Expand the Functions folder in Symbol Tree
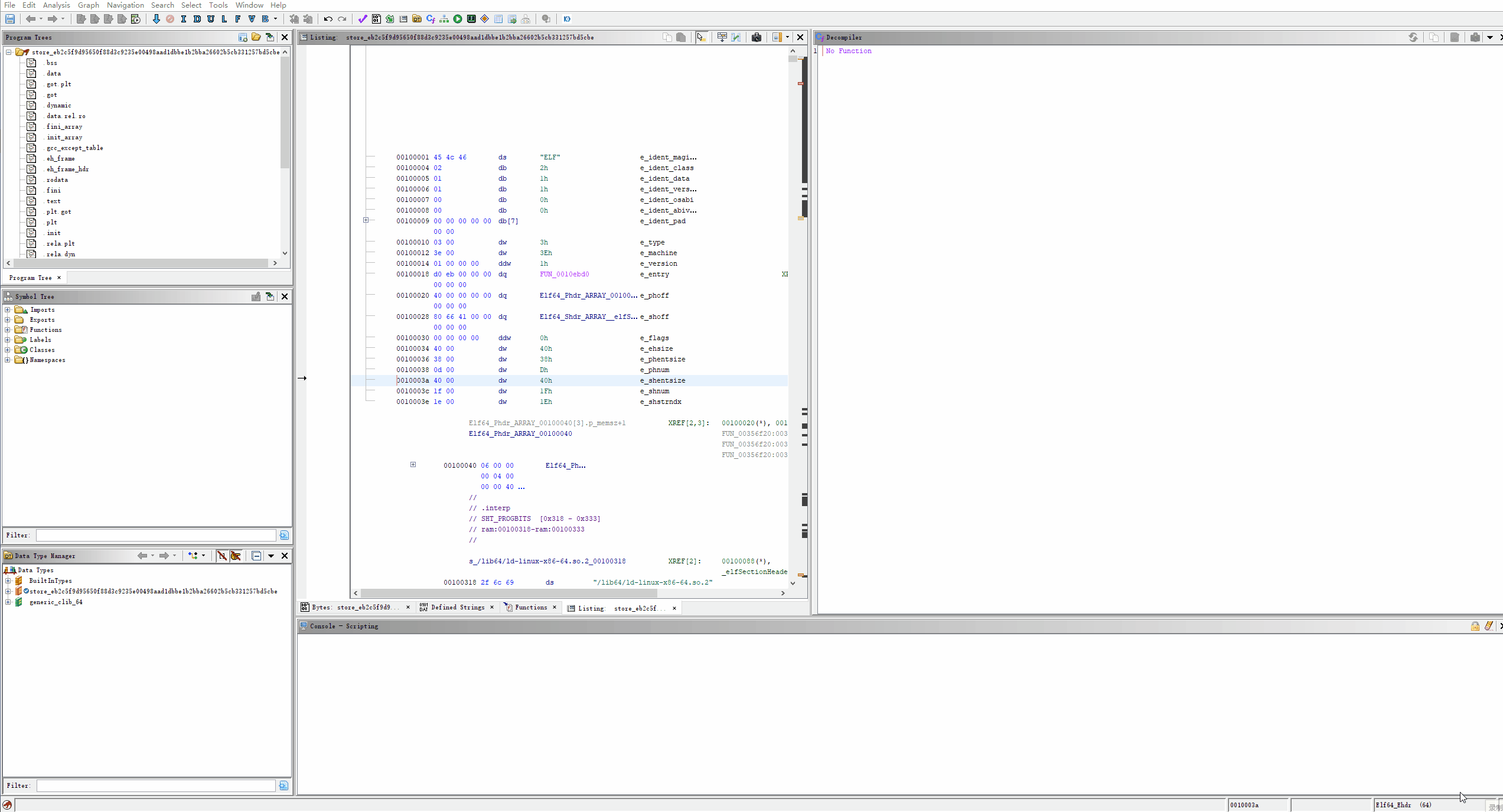Screen dimensions: 1503x812 click(8, 330)
